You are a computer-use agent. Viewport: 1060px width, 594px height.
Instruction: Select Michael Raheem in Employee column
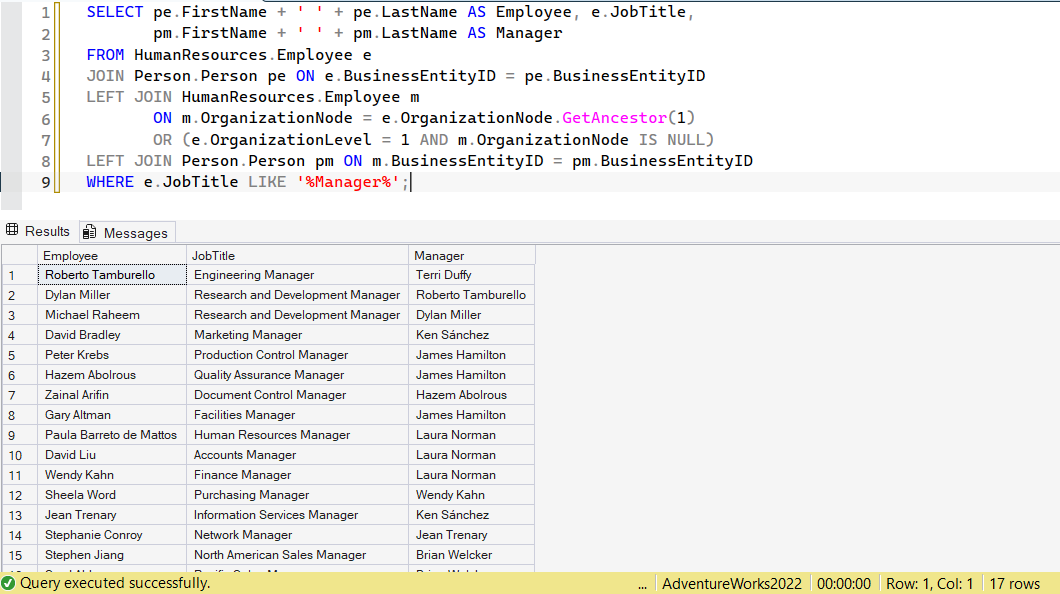click(112, 315)
